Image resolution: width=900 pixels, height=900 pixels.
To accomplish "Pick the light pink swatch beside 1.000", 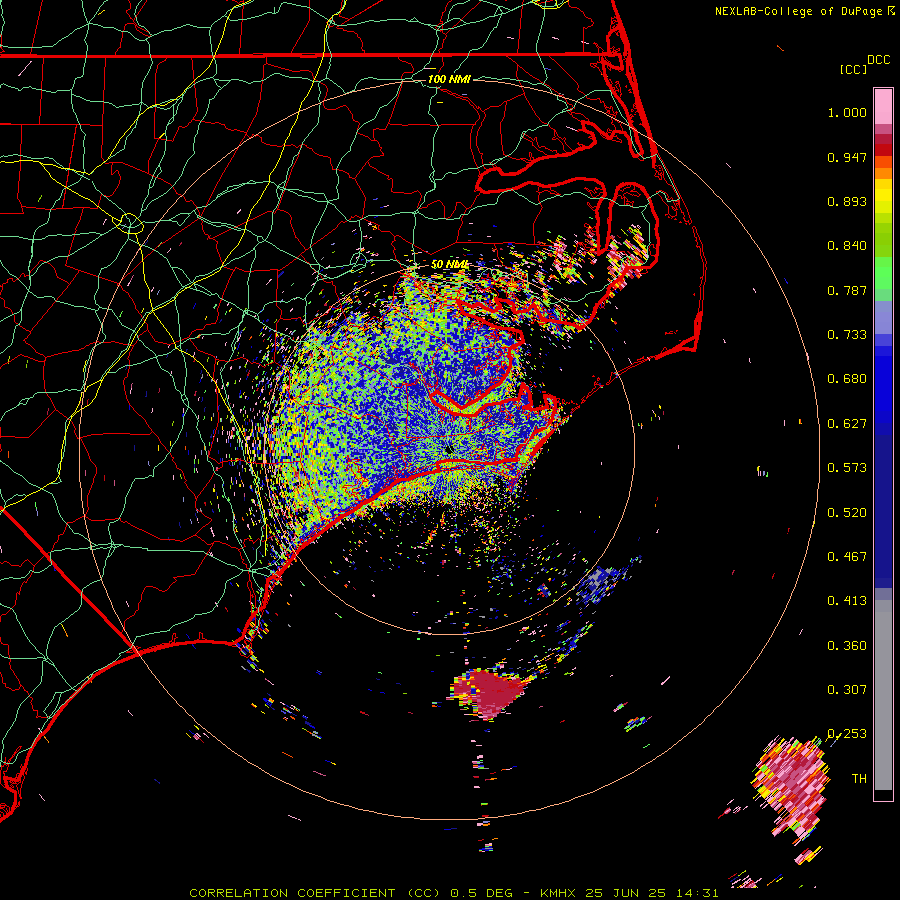I will pyautogui.click(x=883, y=107).
